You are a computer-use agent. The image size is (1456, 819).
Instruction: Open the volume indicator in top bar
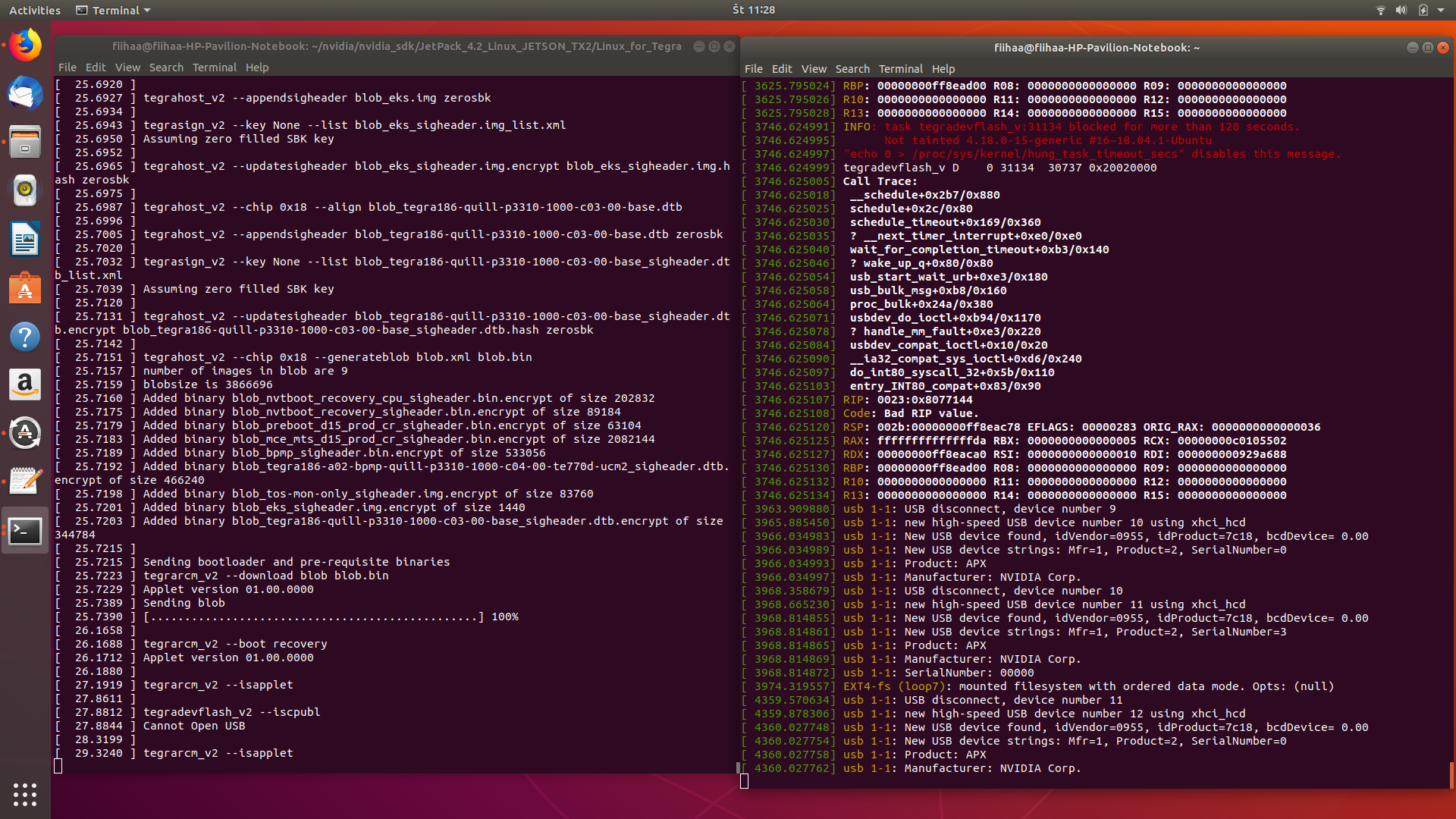pyautogui.click(x=1401, y=11)
